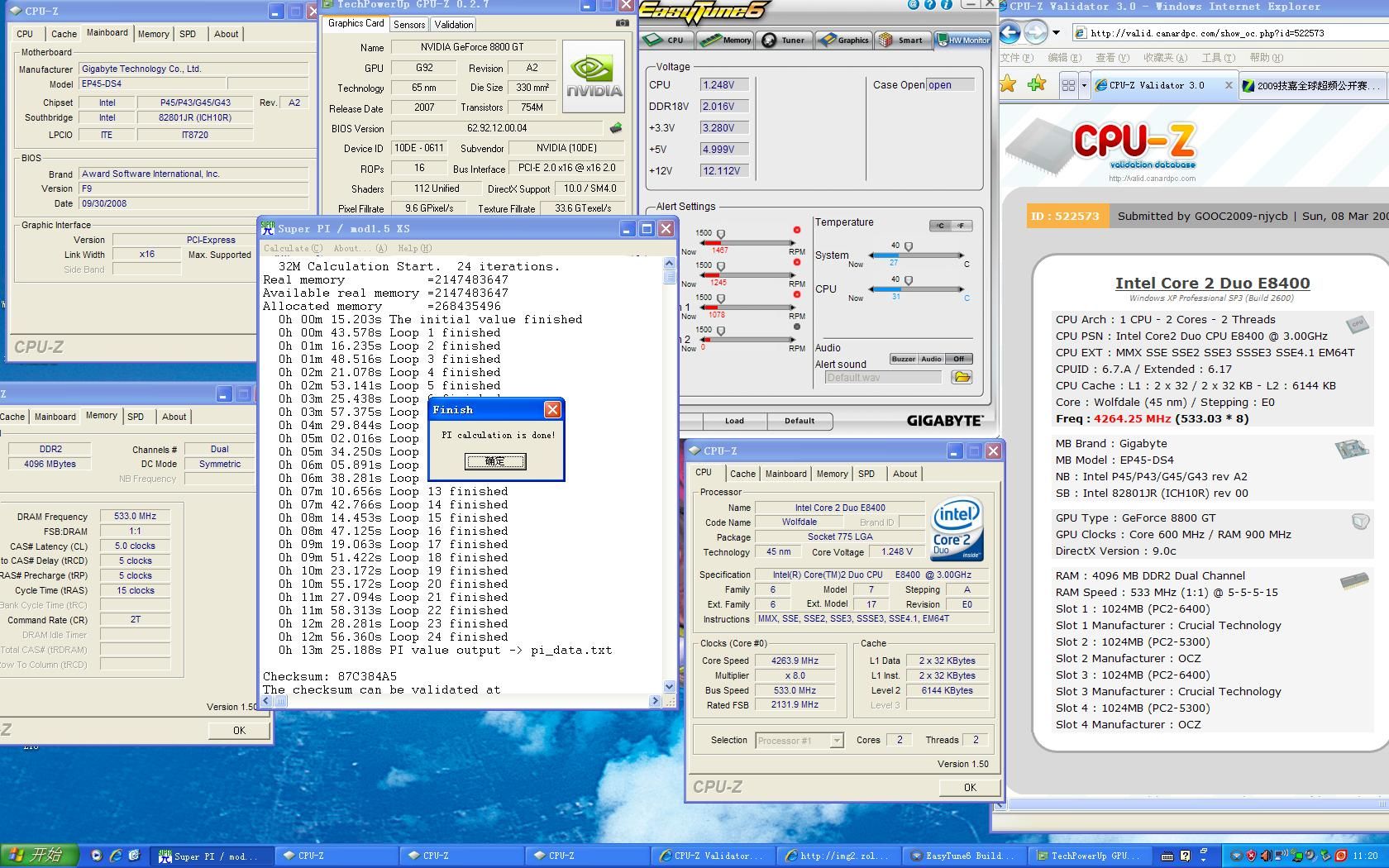
Task: Turn alert audio Off
Action: click(x=958, y=359)
